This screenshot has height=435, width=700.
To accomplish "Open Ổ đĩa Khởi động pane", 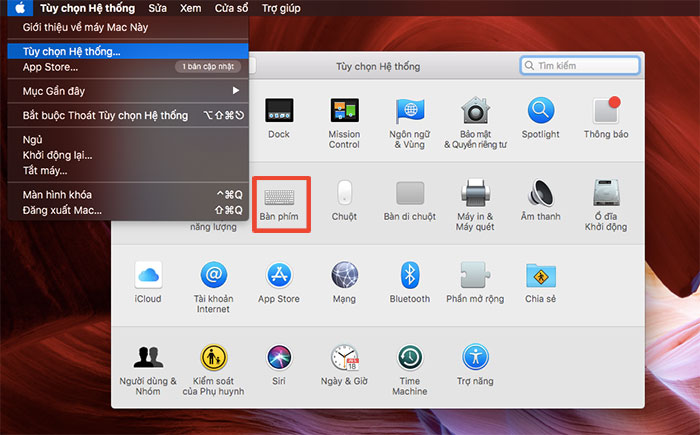I will tap(606, 205).
